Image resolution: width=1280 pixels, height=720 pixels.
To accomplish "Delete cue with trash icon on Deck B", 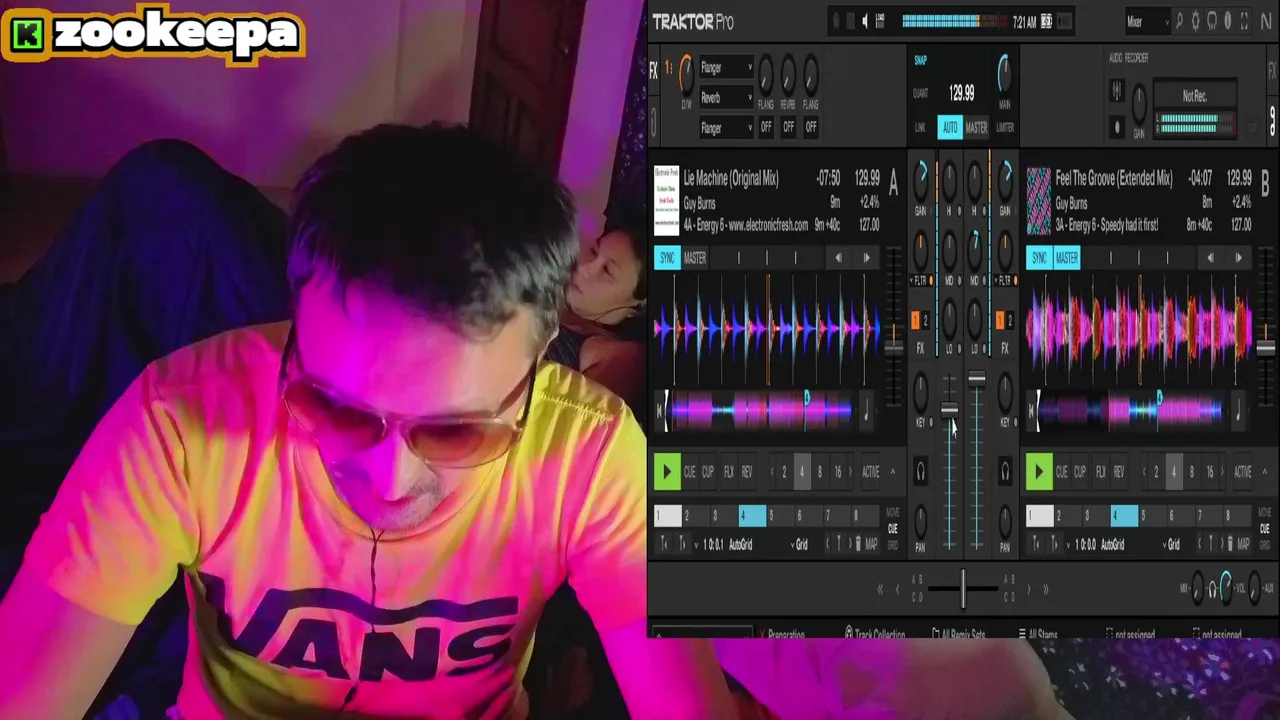I will (1229, 544).
